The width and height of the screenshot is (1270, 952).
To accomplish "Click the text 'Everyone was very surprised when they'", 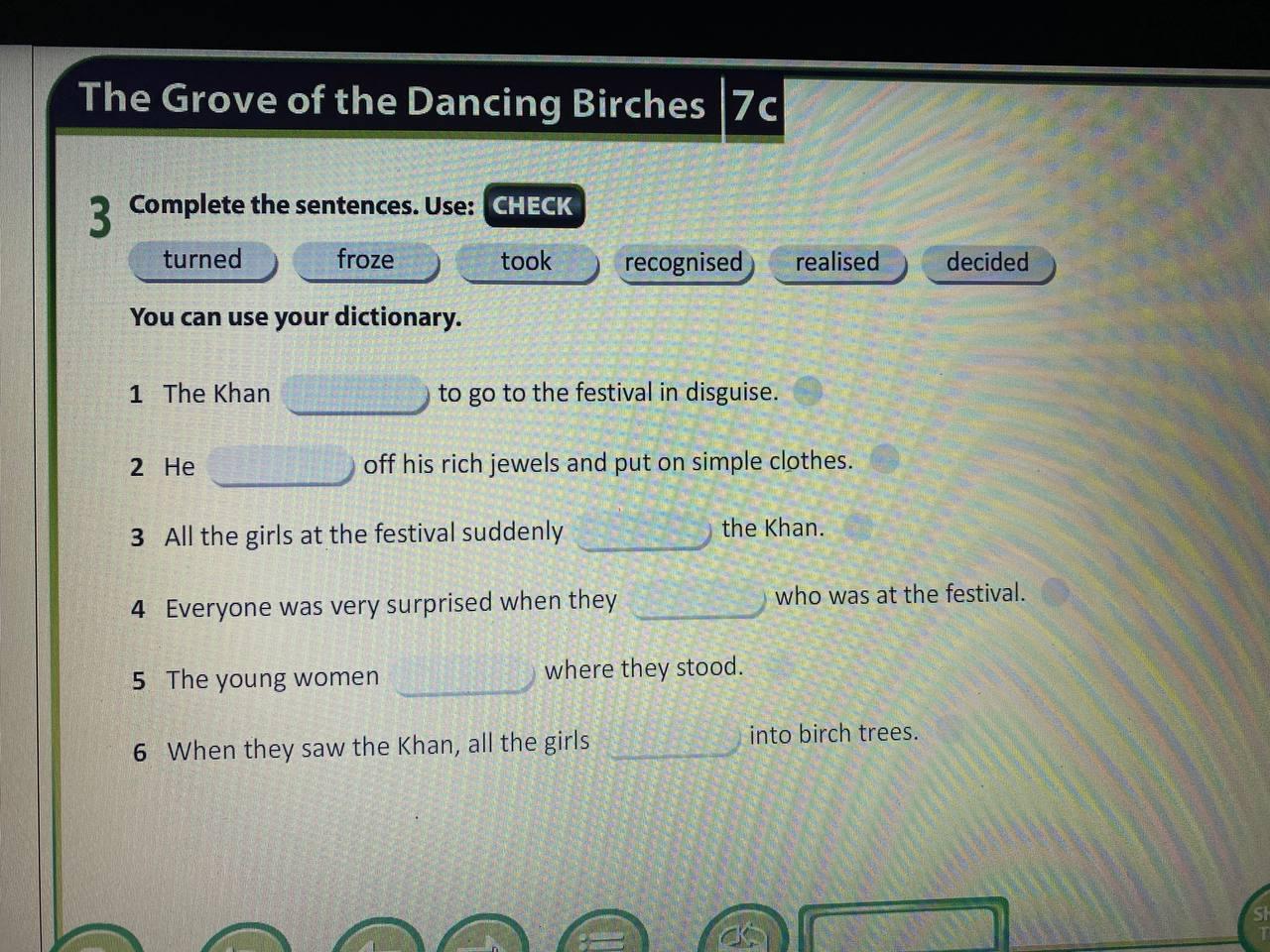I will tap(391, 605).
